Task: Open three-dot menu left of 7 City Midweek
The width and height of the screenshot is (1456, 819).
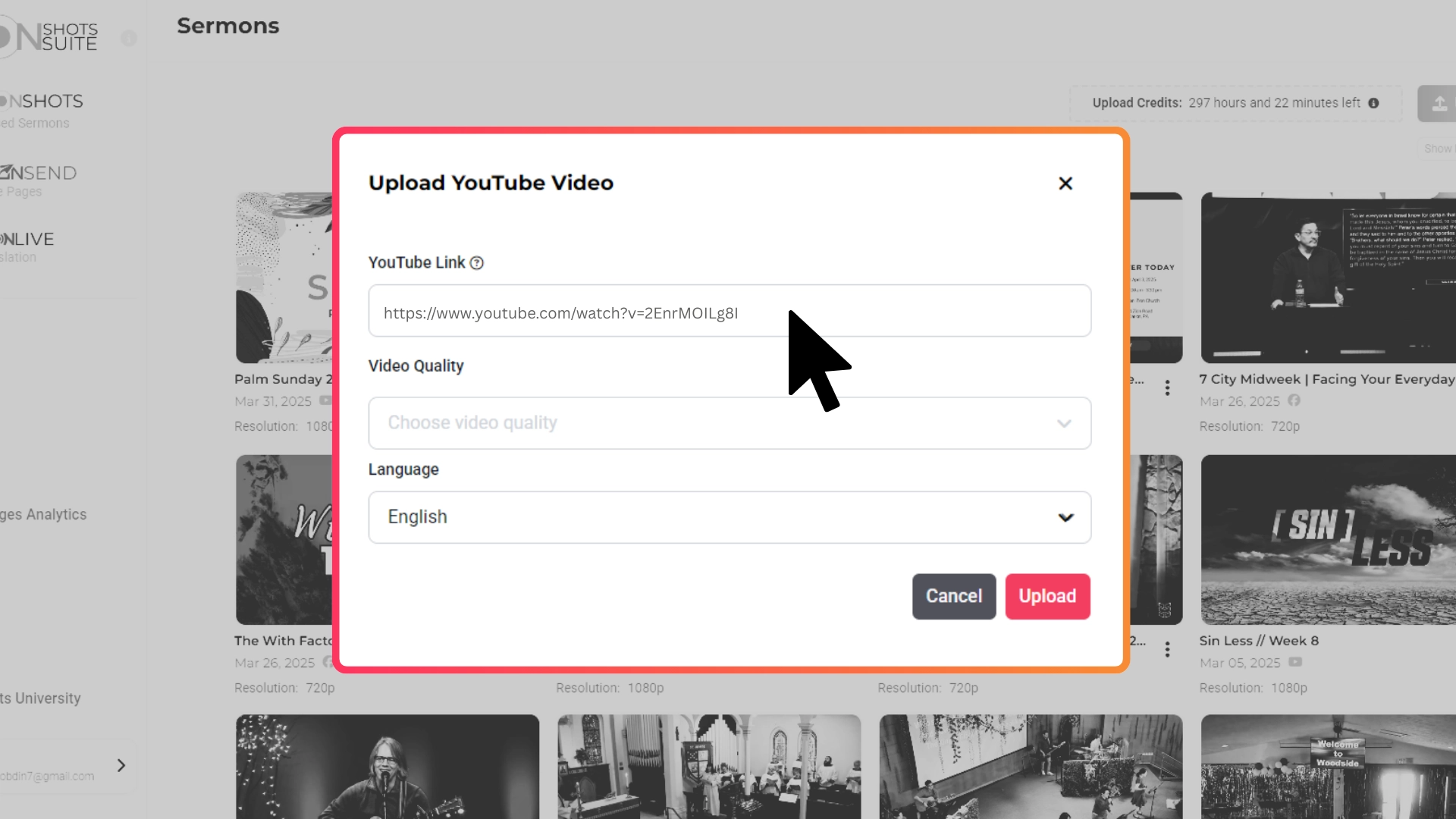Action: point(1168,388)
